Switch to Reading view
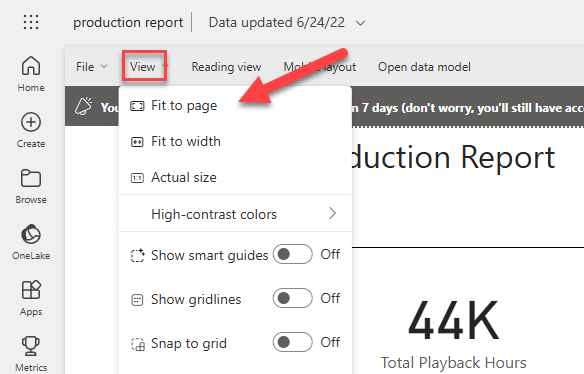The image size is (584, 374). (226, 67)
